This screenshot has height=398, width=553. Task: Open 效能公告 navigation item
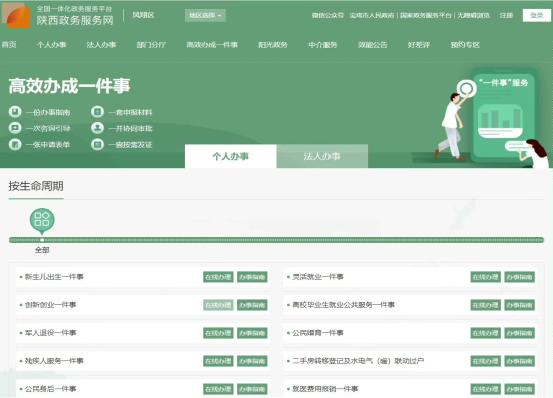[x=373, y=45]
